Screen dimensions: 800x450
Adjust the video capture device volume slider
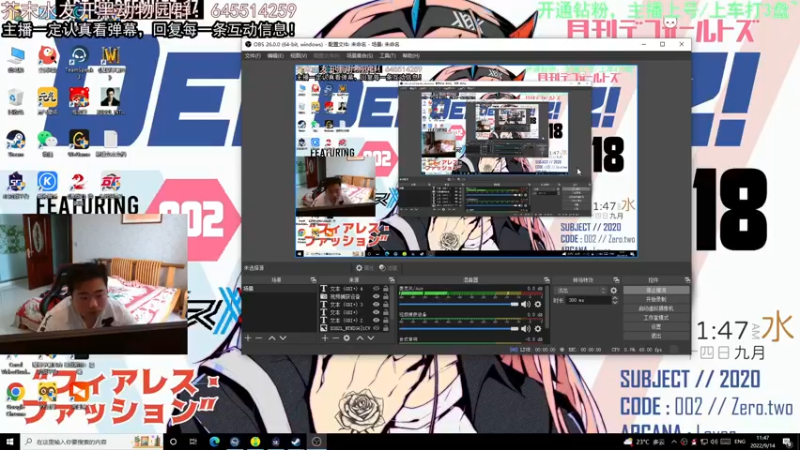click(x=459, y=329)
